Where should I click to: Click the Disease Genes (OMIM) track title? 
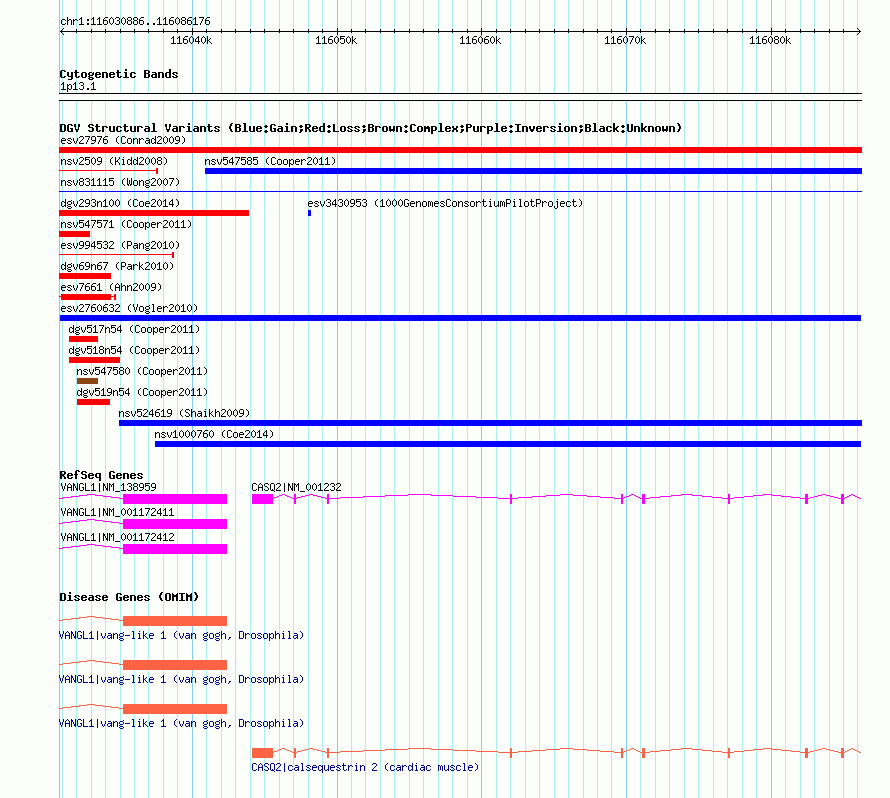tap(129, 597)
